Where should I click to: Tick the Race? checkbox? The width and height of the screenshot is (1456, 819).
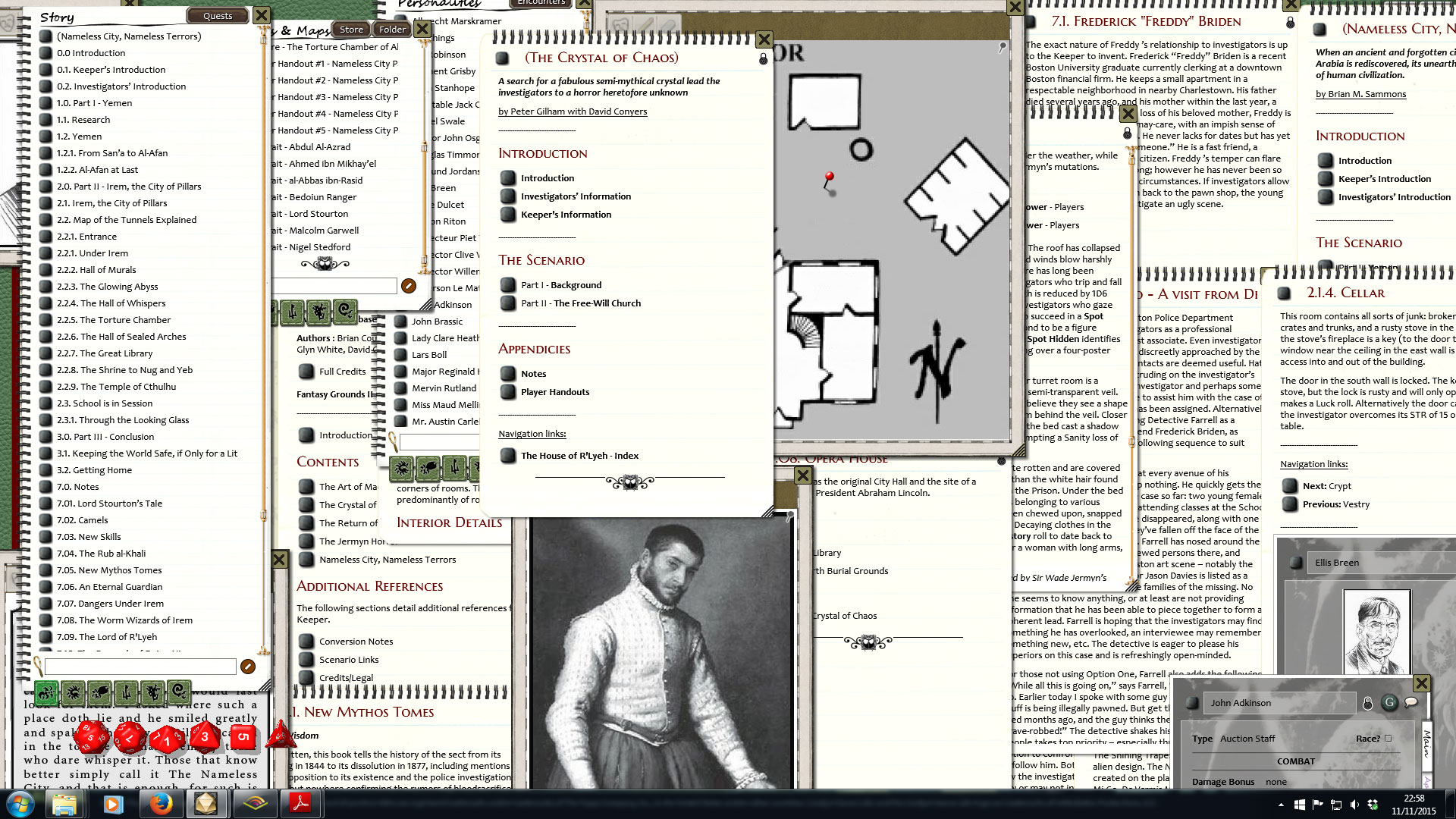coord(1389,739)
